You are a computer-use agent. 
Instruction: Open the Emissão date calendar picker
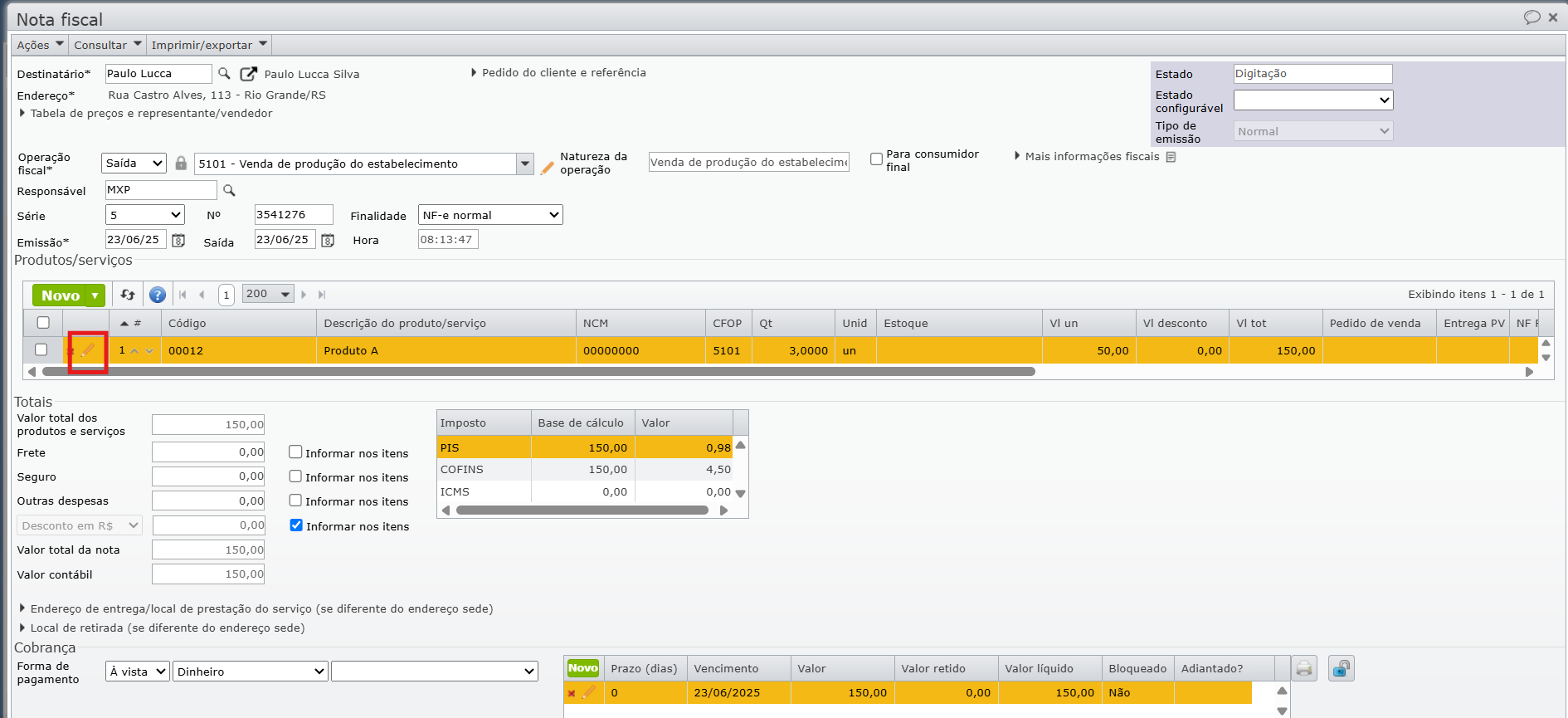[178, 241]
